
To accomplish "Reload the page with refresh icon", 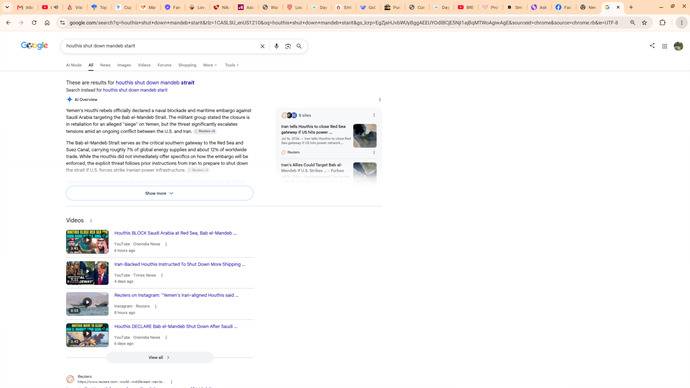I will coord(34,22).
